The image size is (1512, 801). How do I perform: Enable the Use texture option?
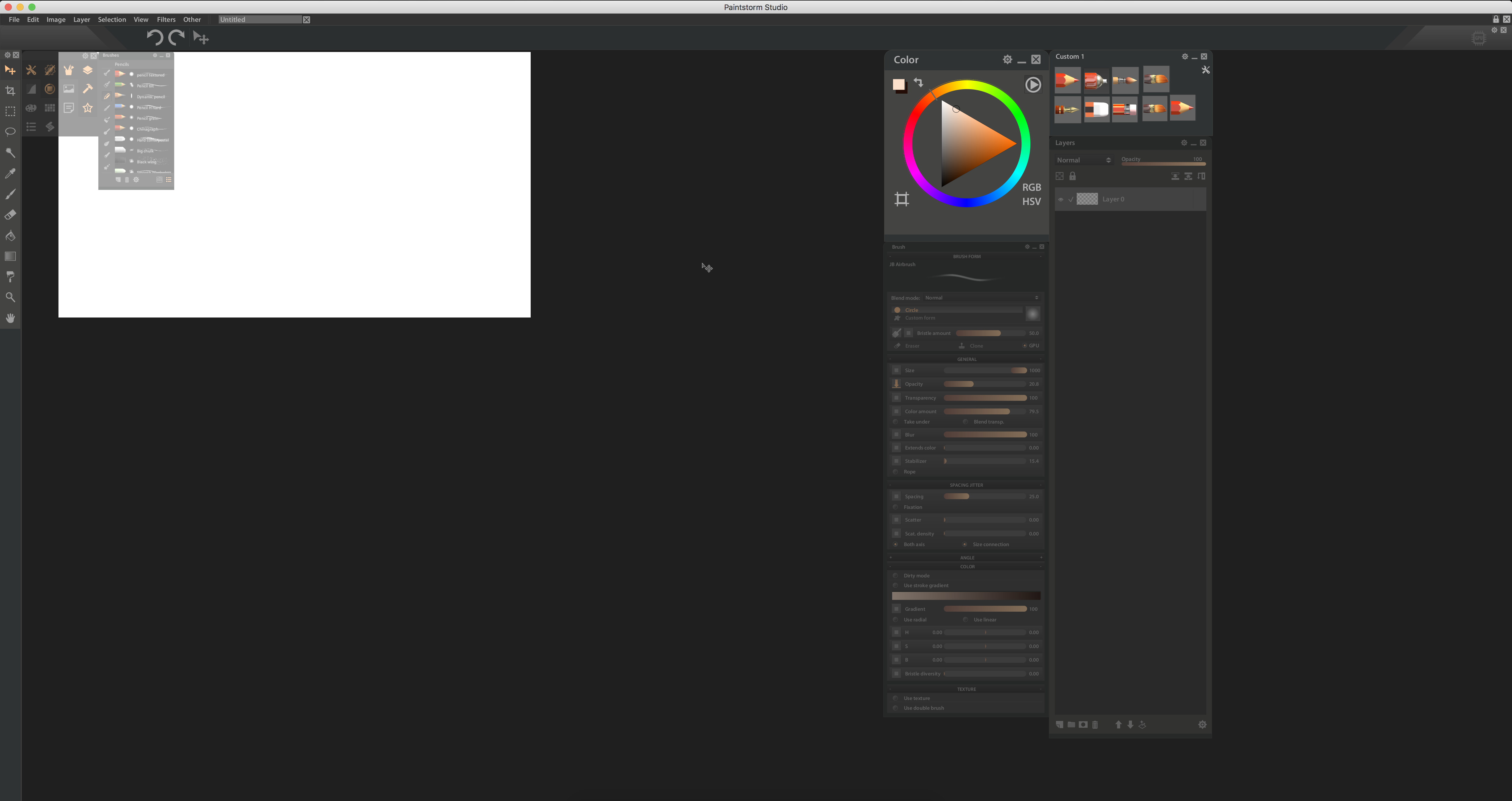[x=896, y=698]
